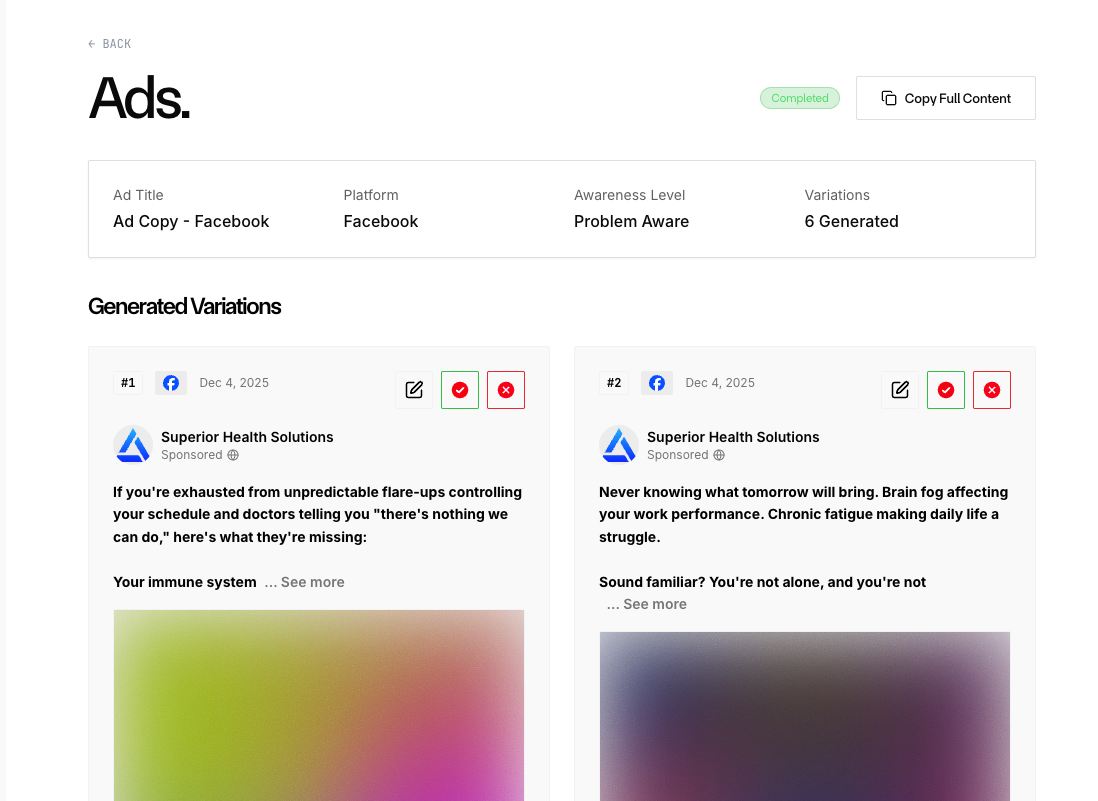Open Superior Health Solutions name in ad #2
The height and width of the screenshot is (801, 1098).
point(733,437)
